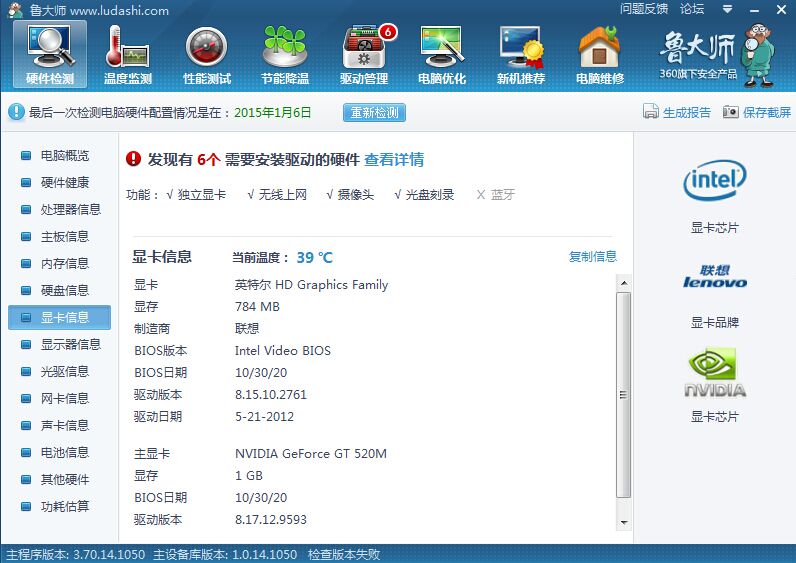Click the NVIDIA 显卡芯片 logo

tap(714, 372)
